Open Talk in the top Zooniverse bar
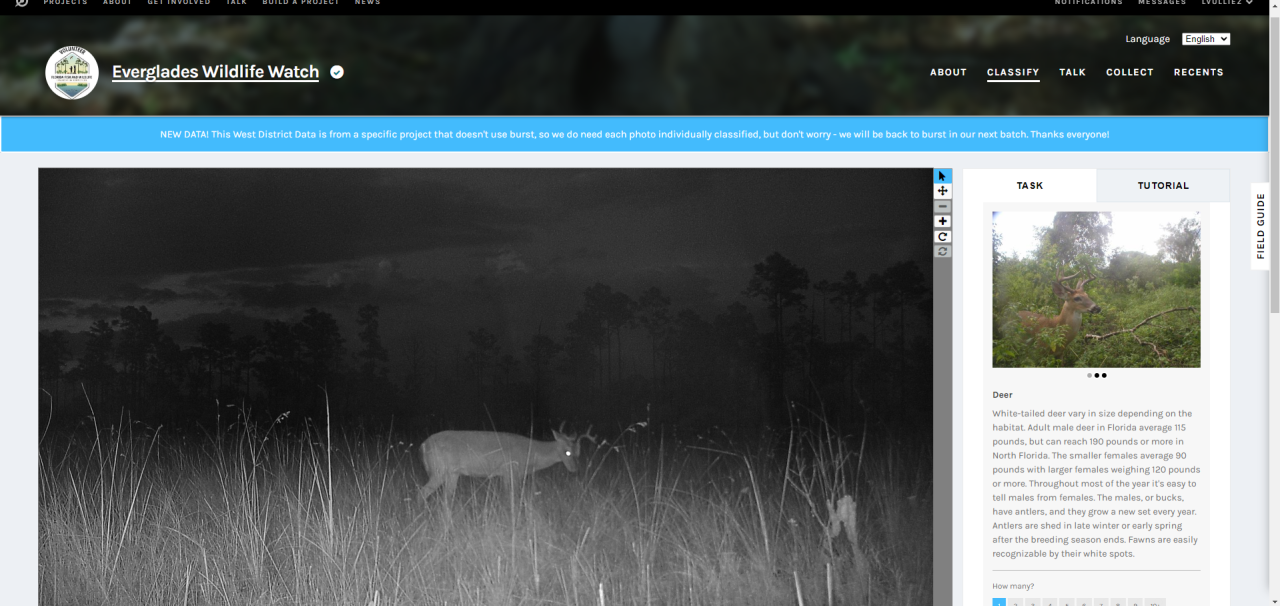This screenshot has height=606, width=1280. point(236,3)
